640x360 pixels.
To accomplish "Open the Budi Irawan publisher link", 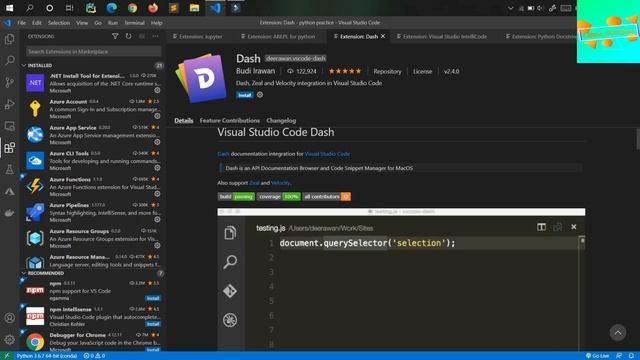I will [255, 71].
